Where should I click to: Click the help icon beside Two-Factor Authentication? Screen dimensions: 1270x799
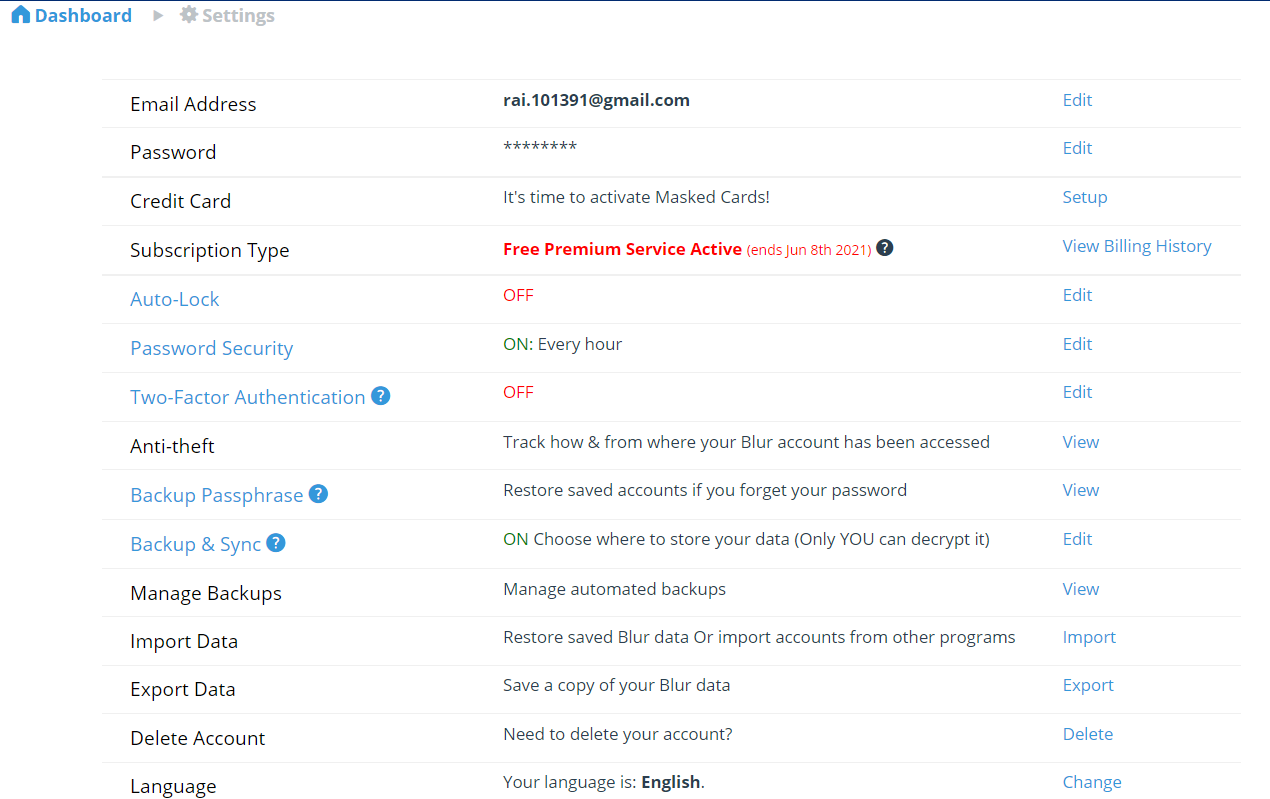point(380,396)
